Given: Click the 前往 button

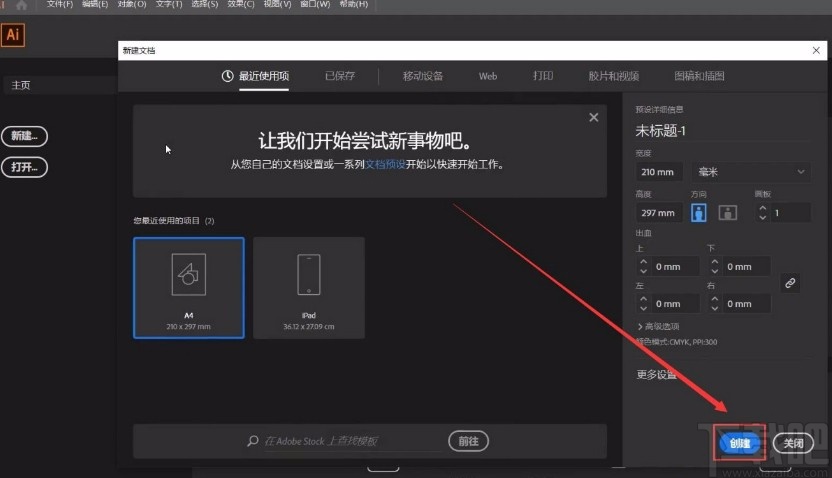Looking at the screenshot, I should (x=468, y=441).
